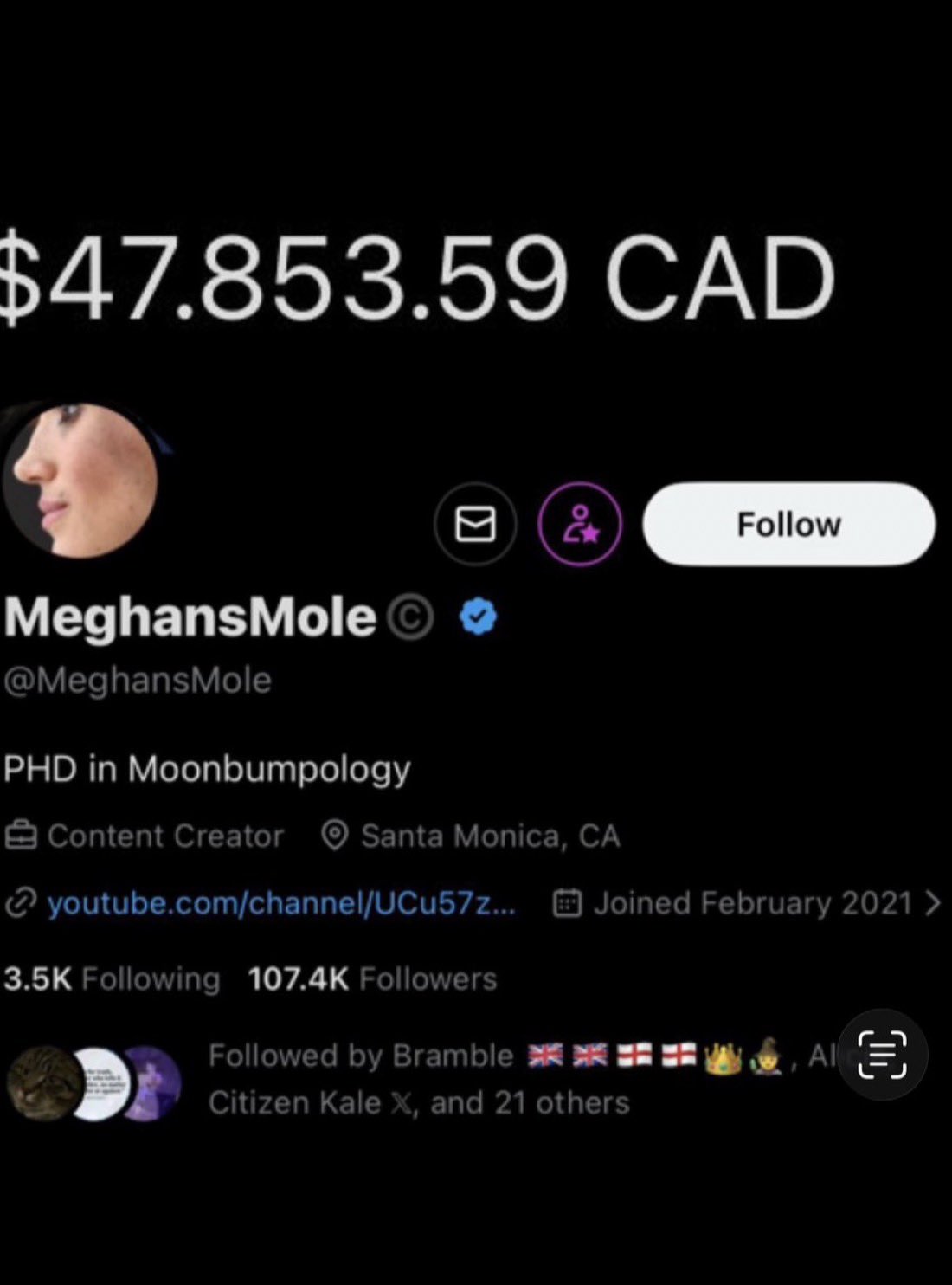Open direct message envelope icon

pos(475,524)
